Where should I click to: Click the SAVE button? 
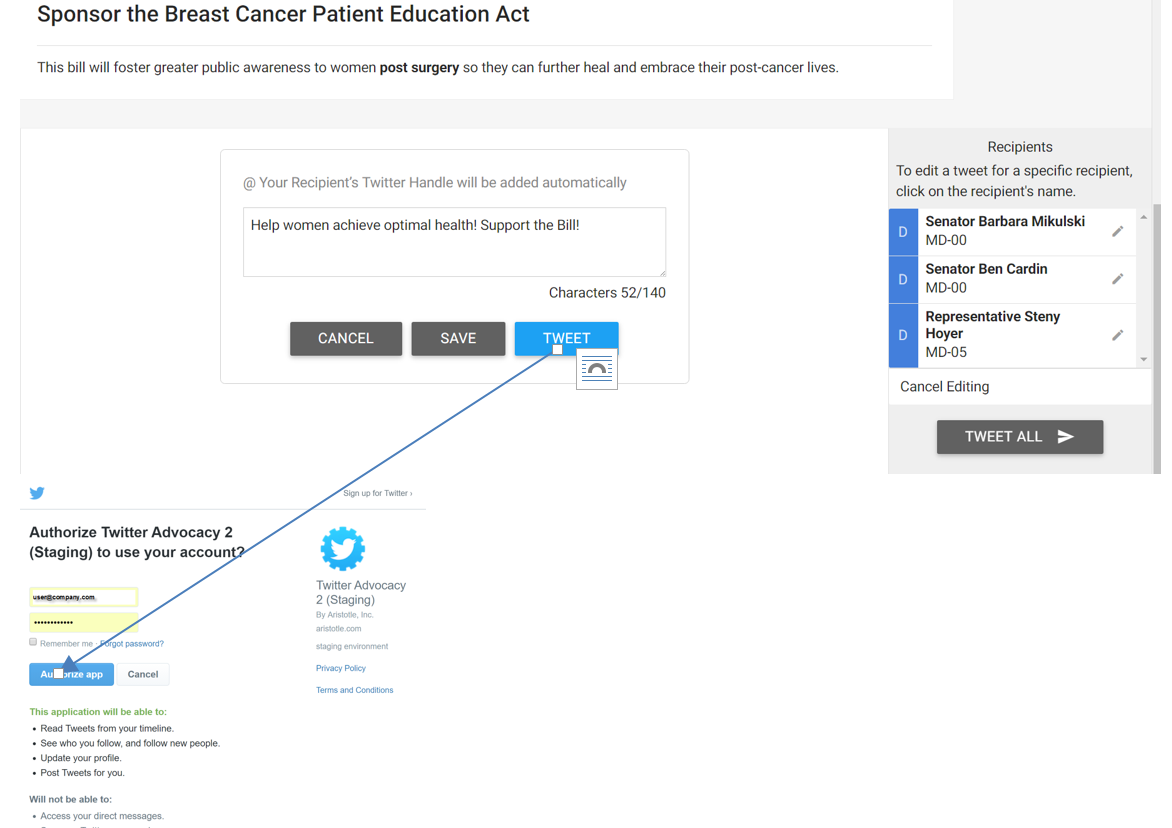pyautogui.click(x=458, y=338)
